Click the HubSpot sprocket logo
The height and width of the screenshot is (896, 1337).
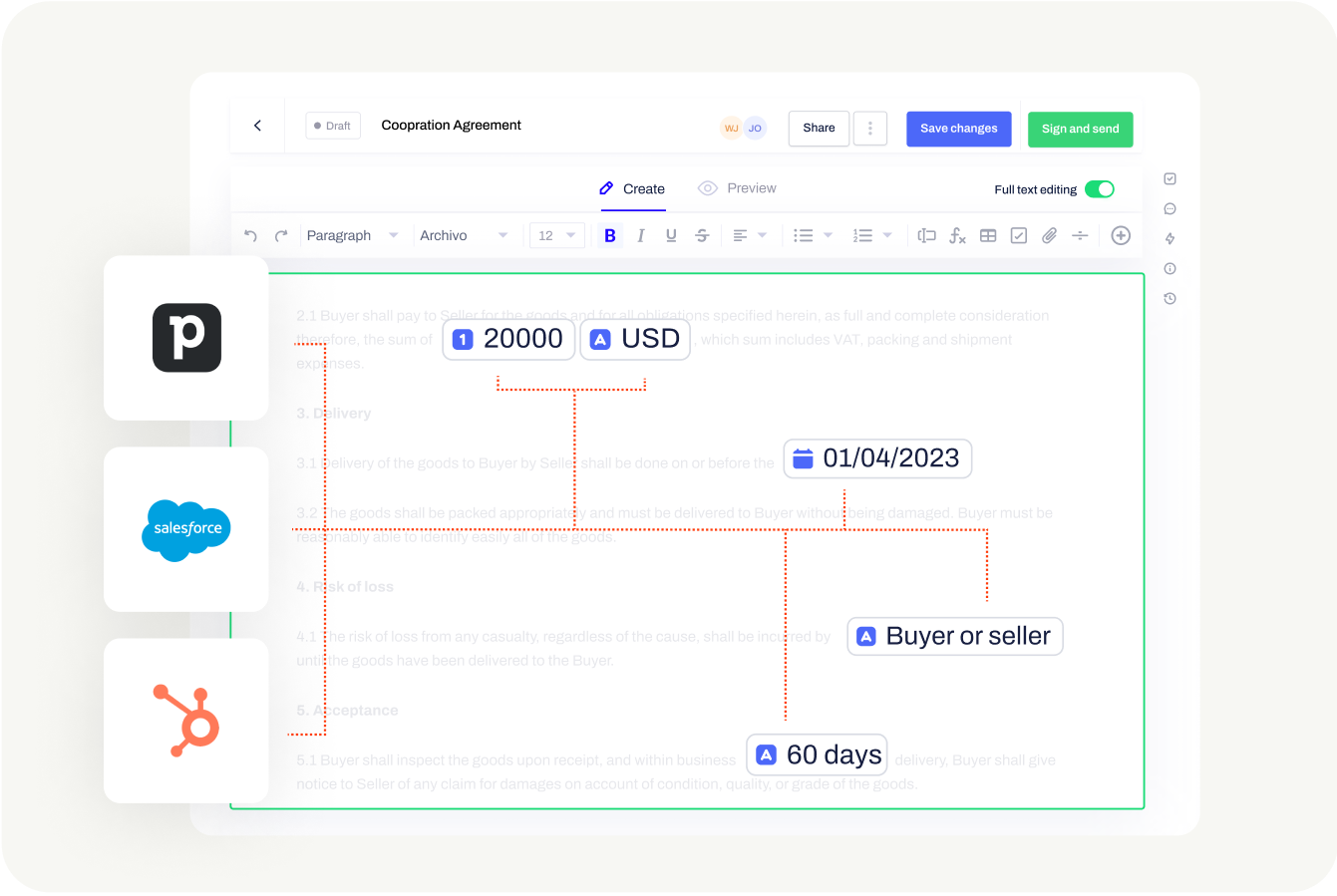(x=185, y=720)
